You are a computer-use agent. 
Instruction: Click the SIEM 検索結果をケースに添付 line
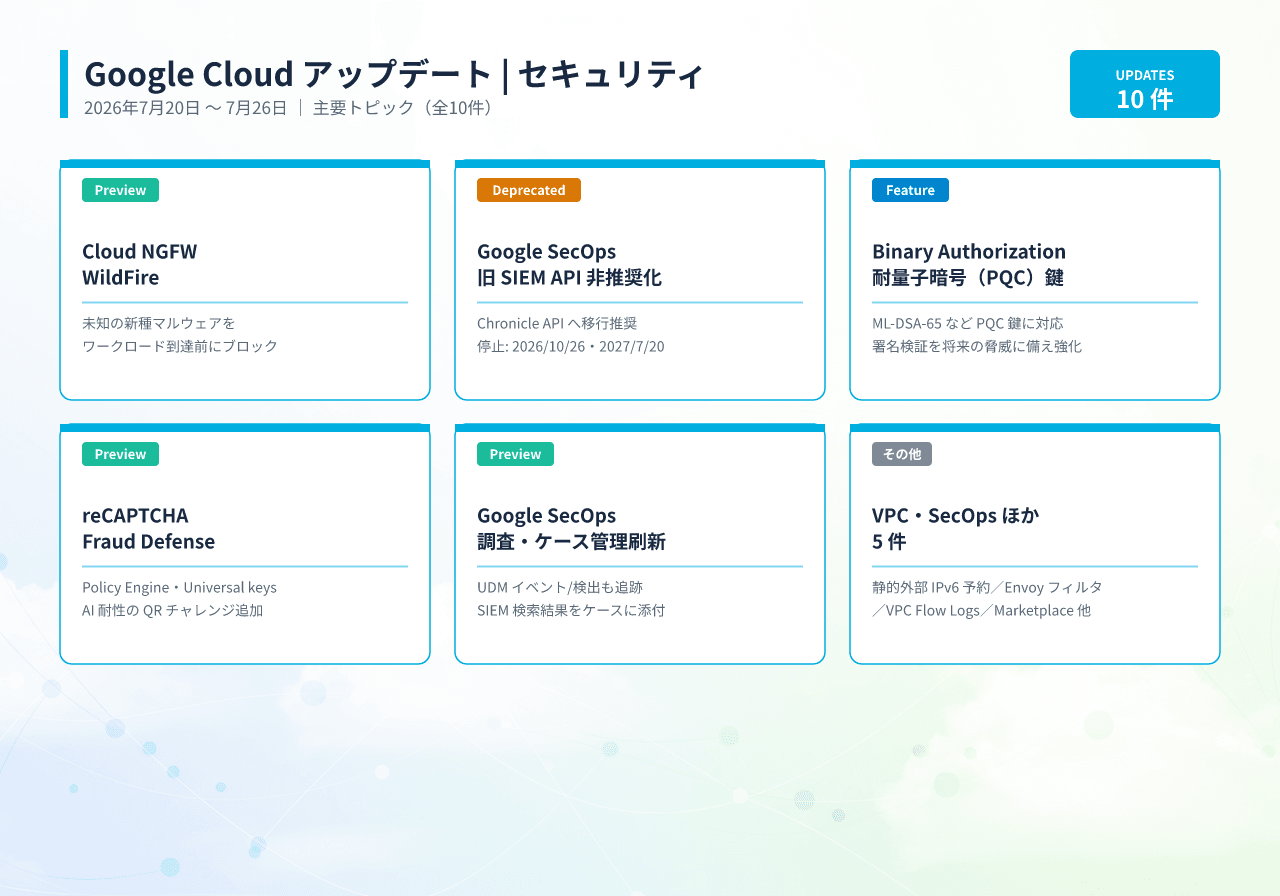pos(571,610)
